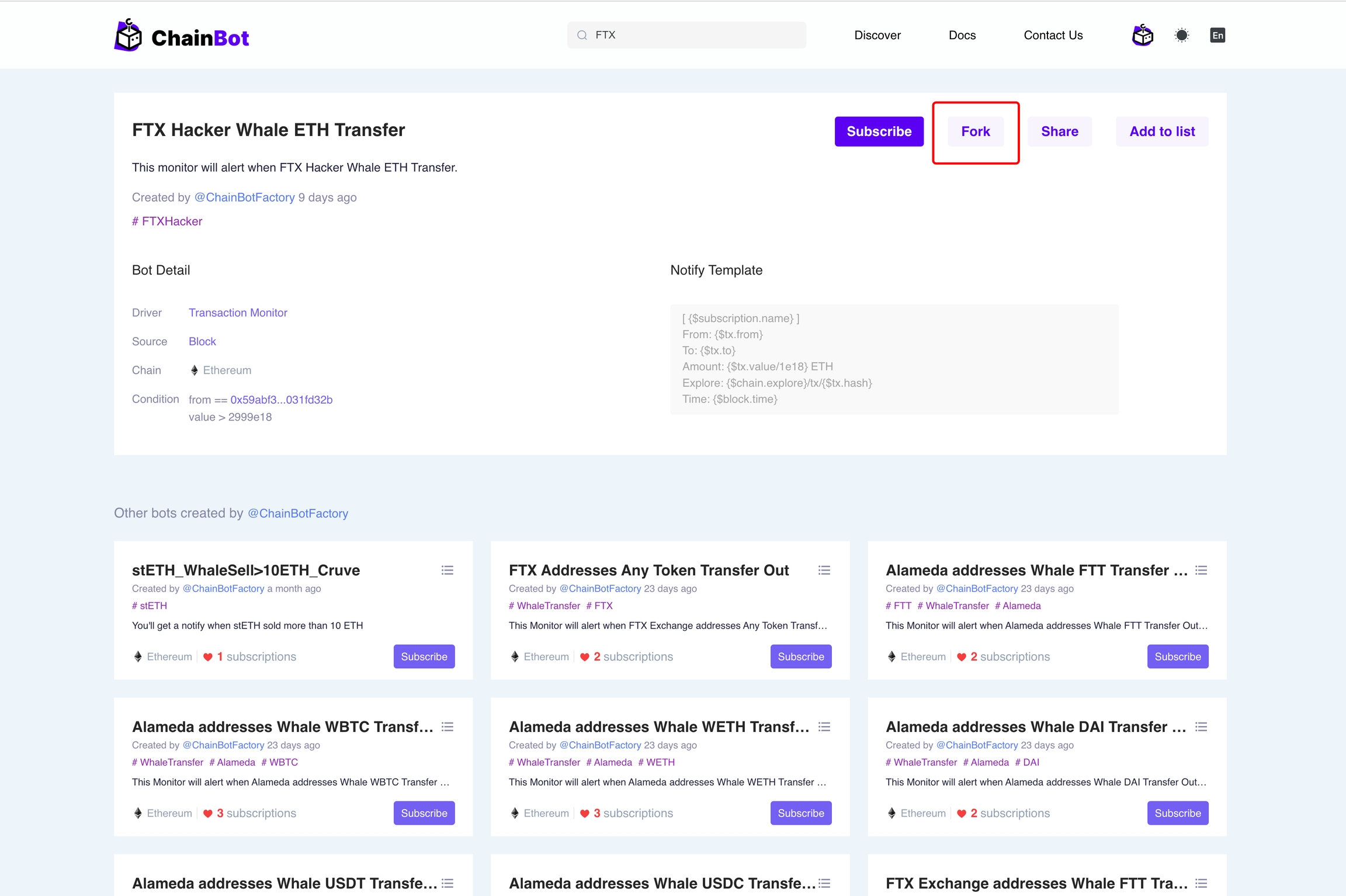This screenshot has height=896, width=1346.
Task: Open the #FTXHacker tag link
Action: pyautogui.click(x=167, y=221)
